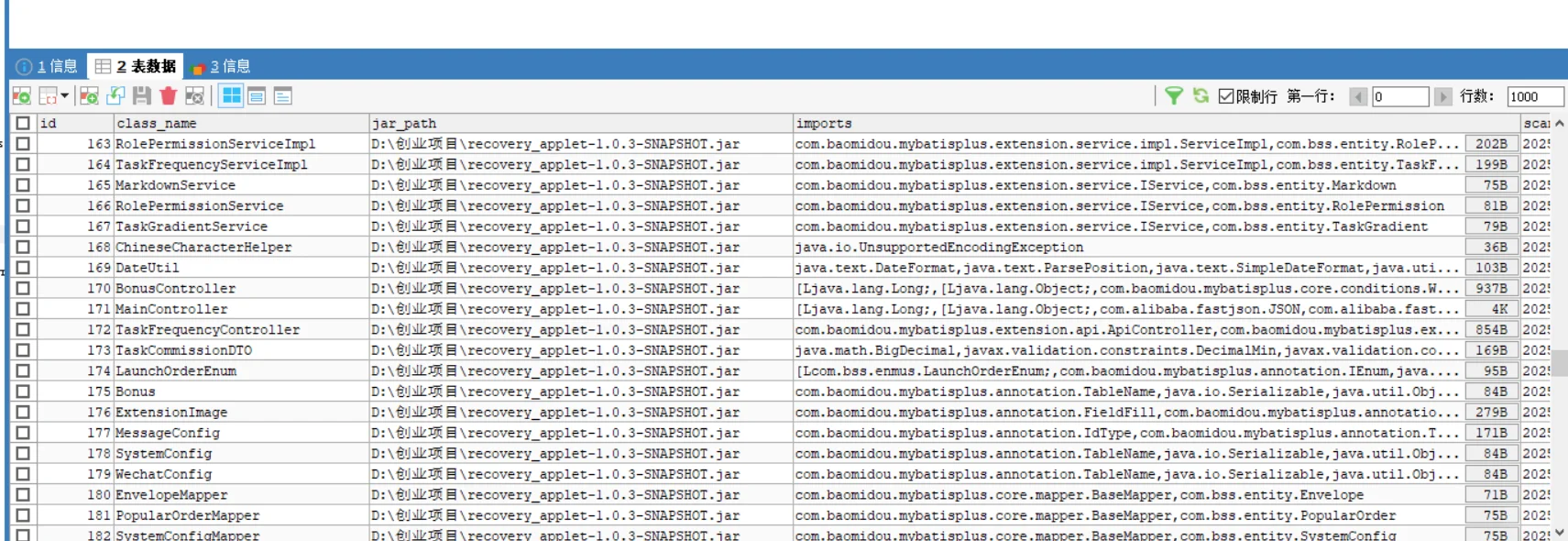The width and height of the screenshot is (1568, 541).
Task: Click the green filter funnel icon
Action: pos(1173,95)
